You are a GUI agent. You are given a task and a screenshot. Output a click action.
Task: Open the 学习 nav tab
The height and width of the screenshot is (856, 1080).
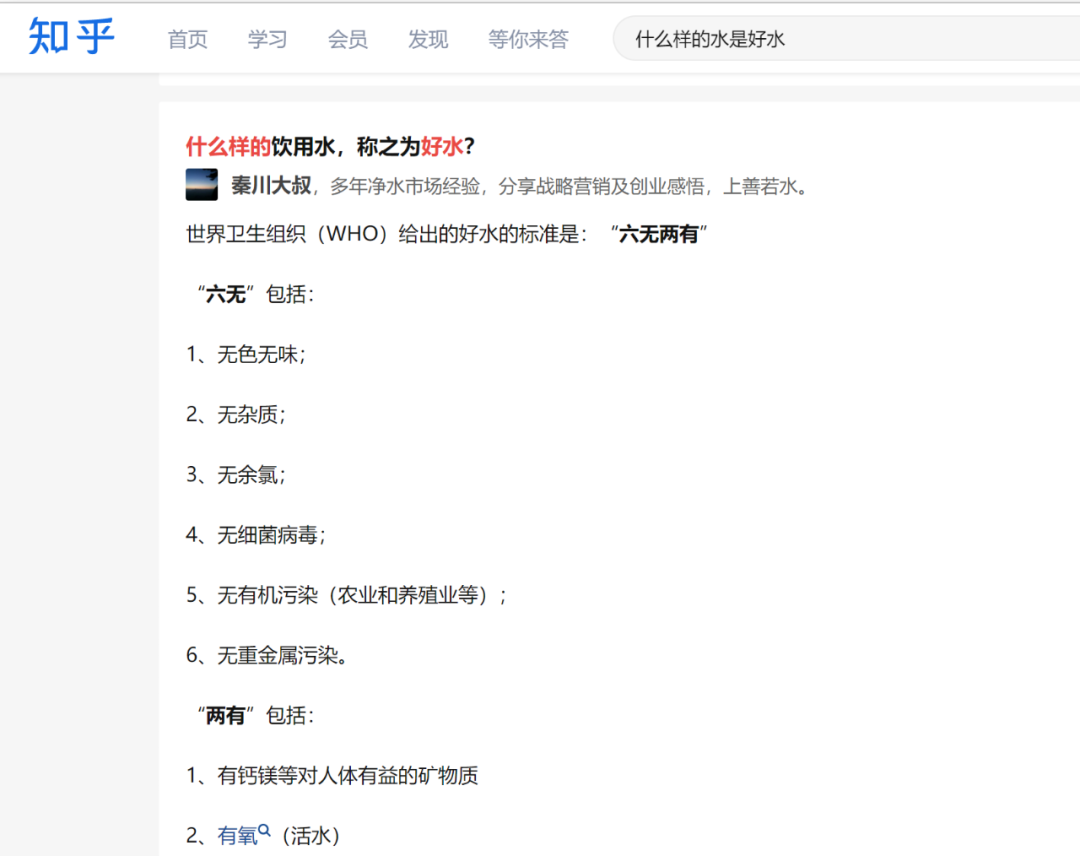tap(267, 39)
